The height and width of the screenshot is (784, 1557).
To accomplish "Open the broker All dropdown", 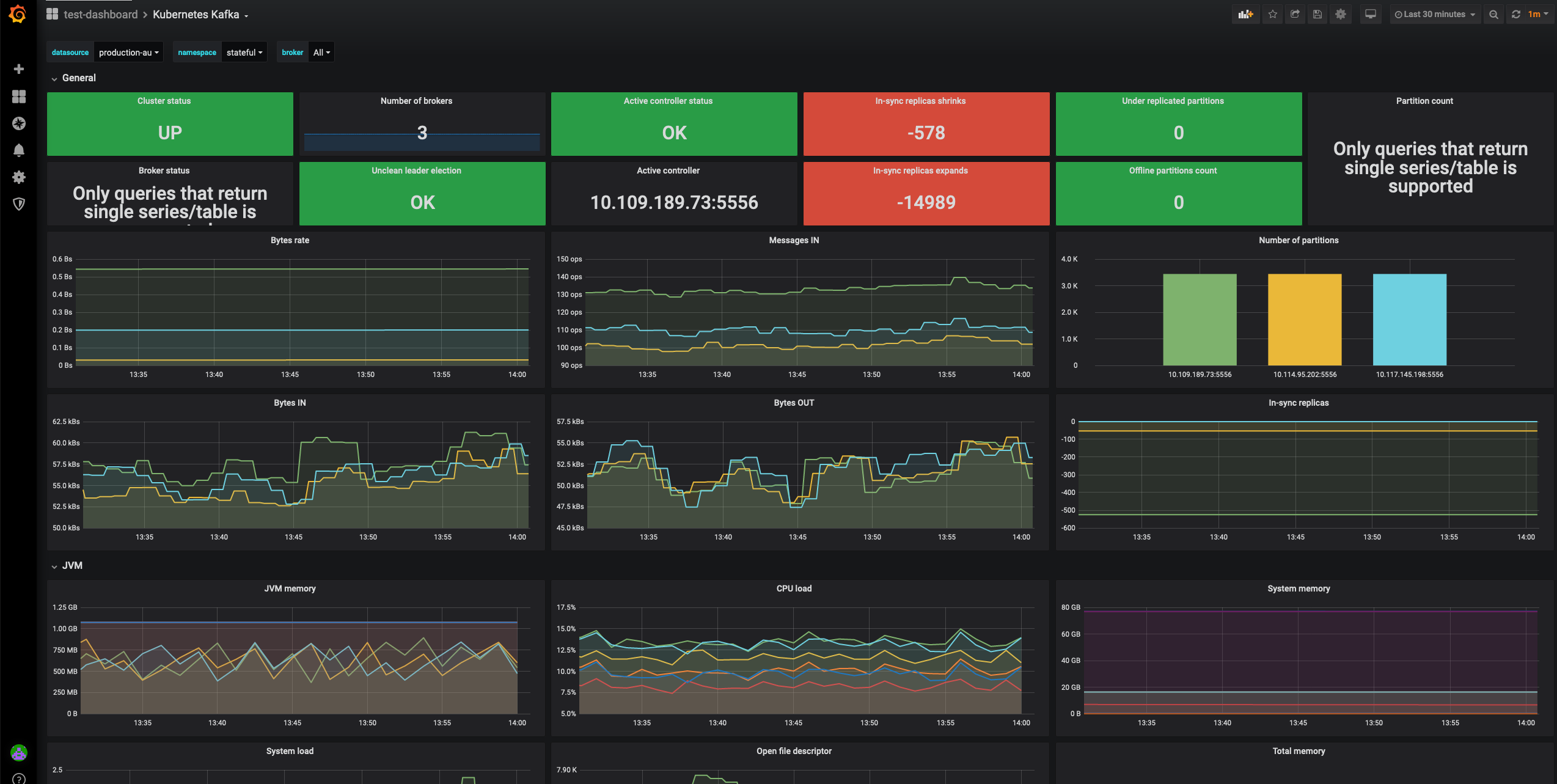I will pyautogui.click(x=321, y=53).
